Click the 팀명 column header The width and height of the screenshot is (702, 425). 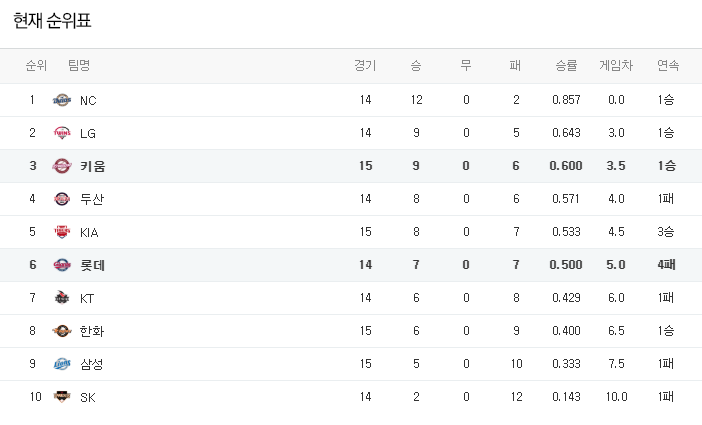[x=79, y=66]
